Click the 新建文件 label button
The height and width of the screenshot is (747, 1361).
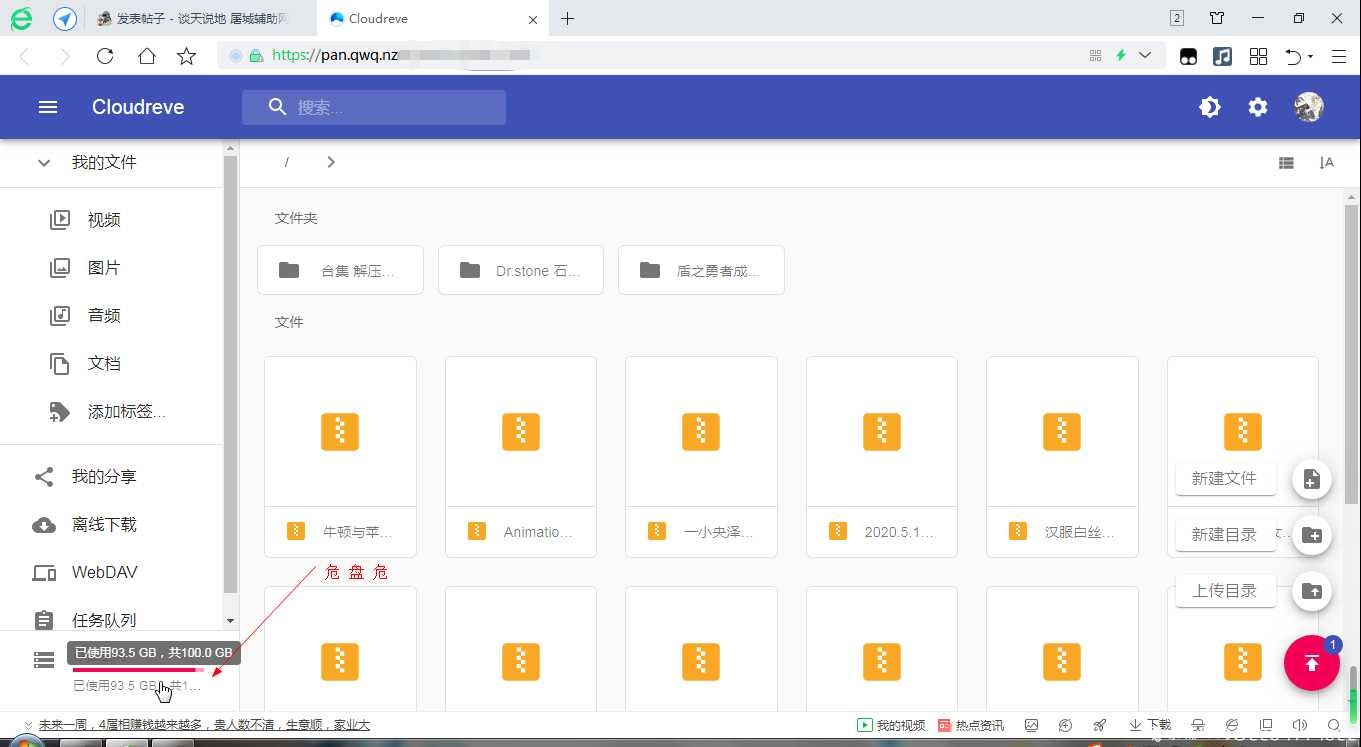pyautogui.click(x=1225, y=478)
